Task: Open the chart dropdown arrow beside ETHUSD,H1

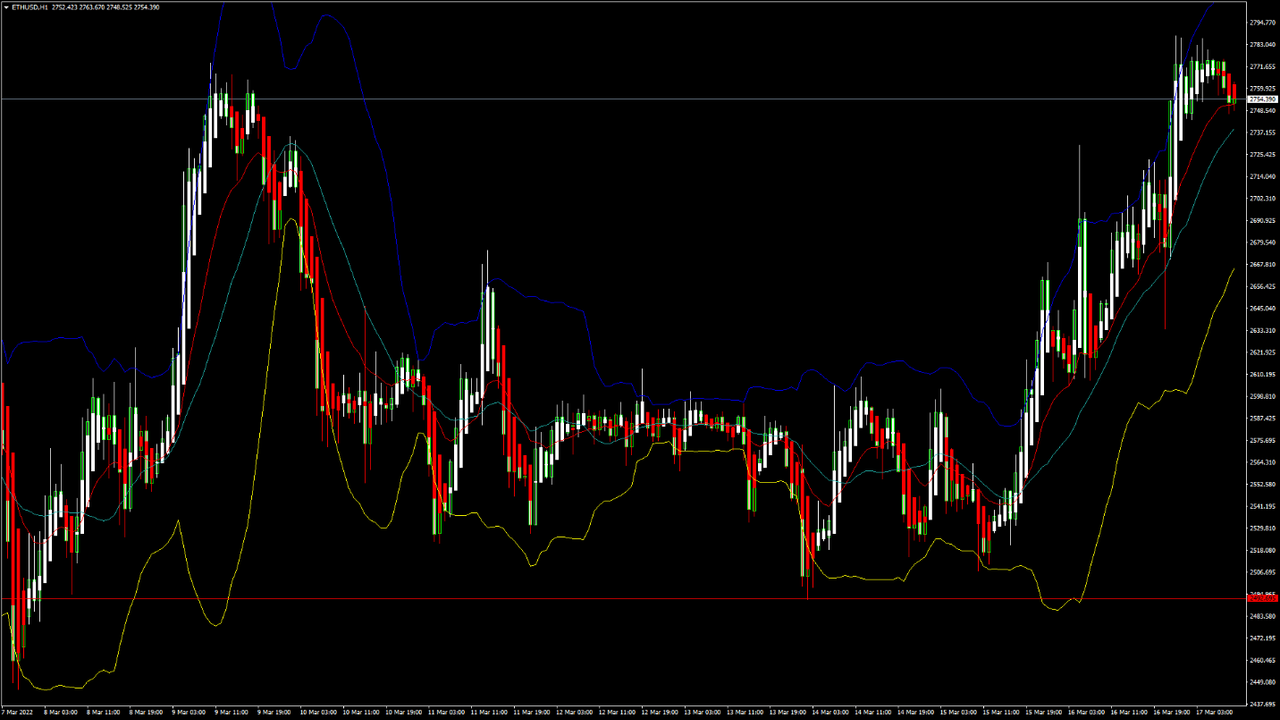Action: 6,6
